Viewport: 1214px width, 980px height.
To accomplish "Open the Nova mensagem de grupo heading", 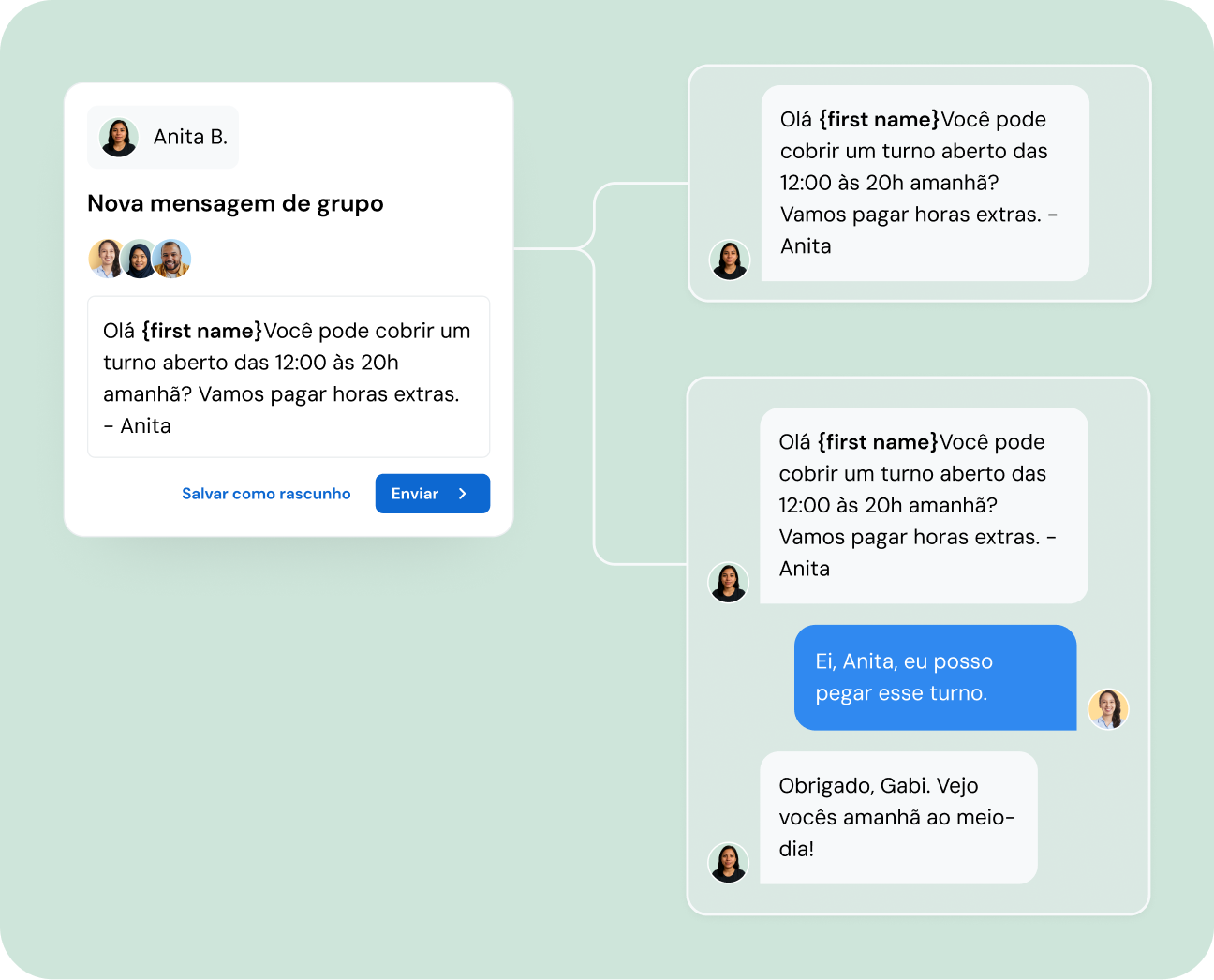I will [x=235, y=203].
